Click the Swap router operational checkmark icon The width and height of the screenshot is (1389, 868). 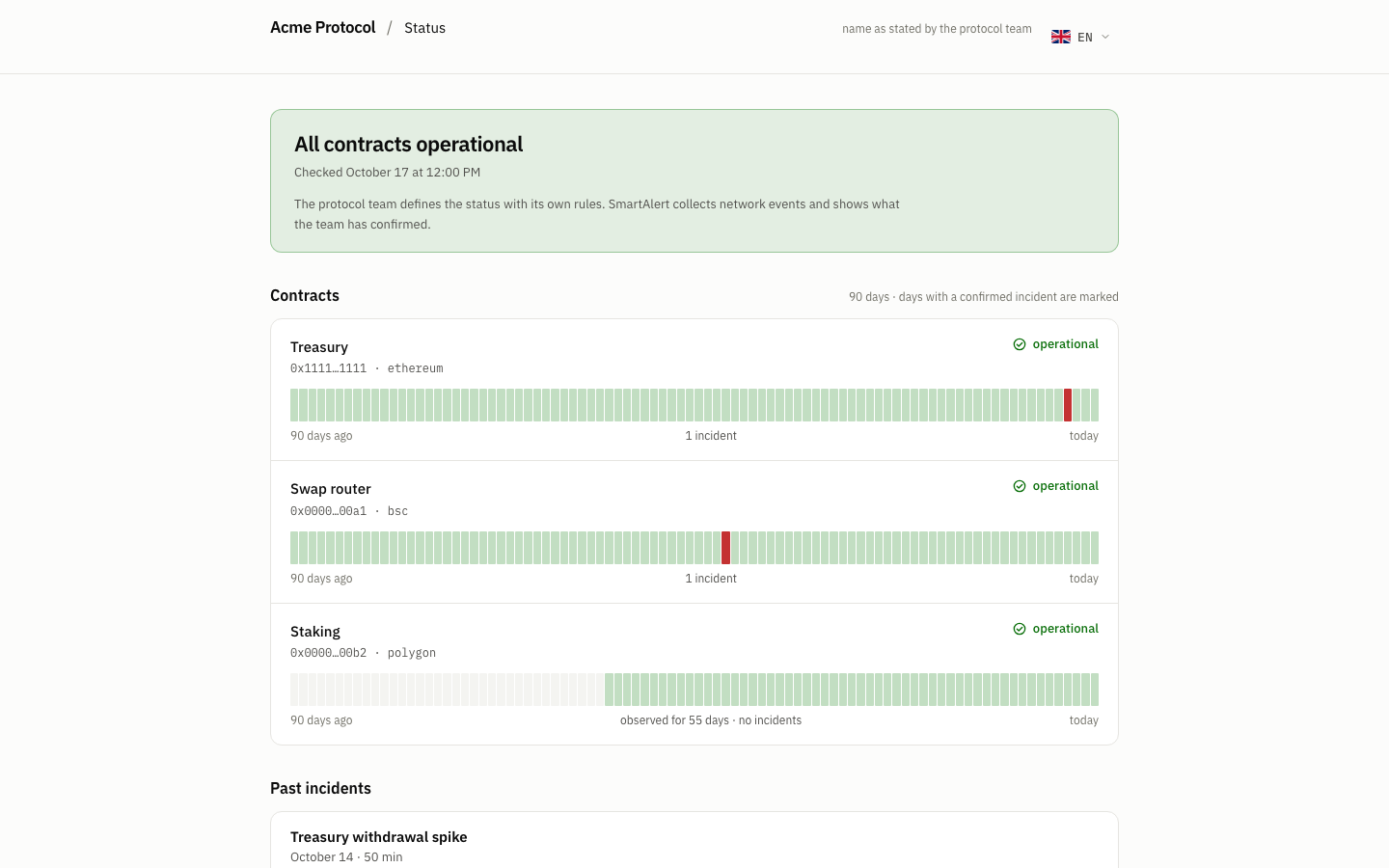(1020, 486)
